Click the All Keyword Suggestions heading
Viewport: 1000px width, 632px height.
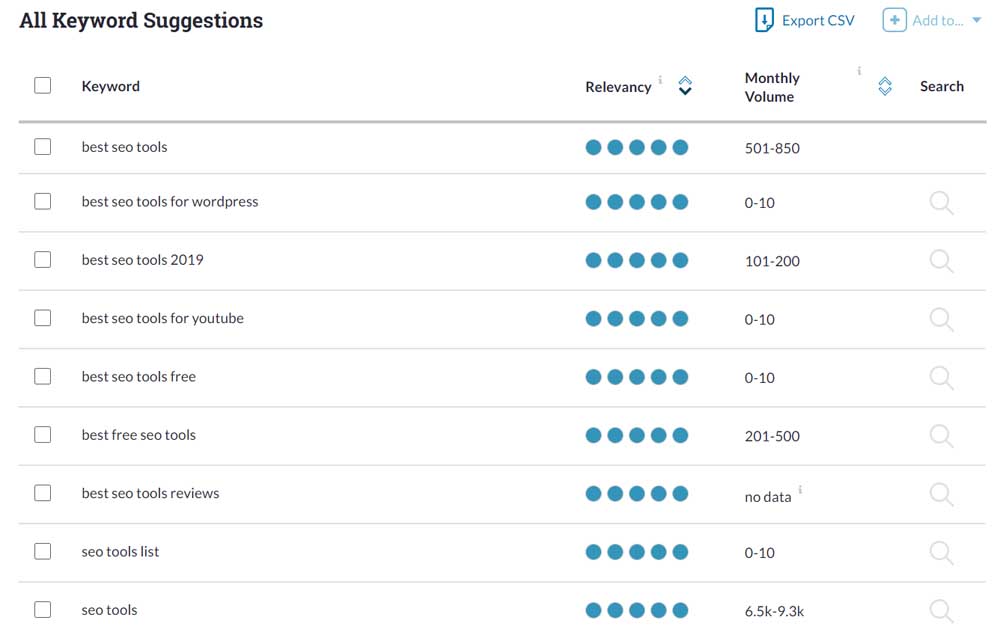point(141,20)
